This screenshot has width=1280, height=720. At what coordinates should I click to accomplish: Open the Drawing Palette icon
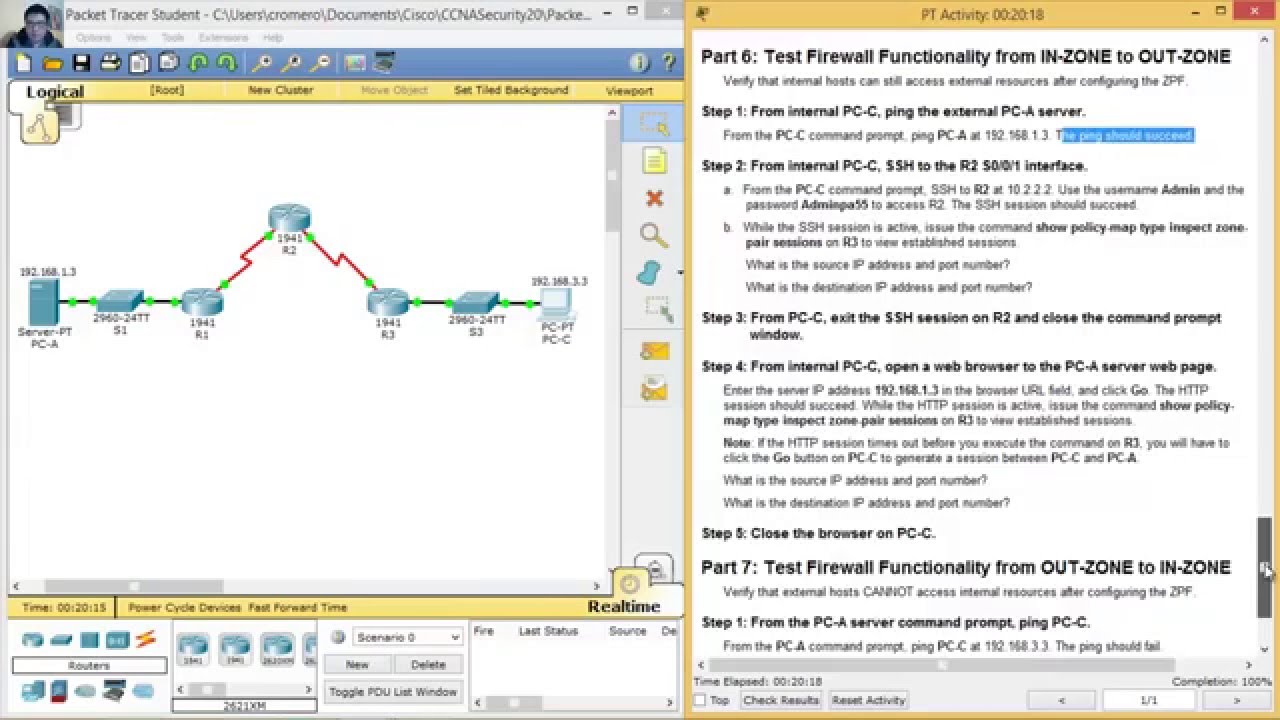tap(355, 63)
